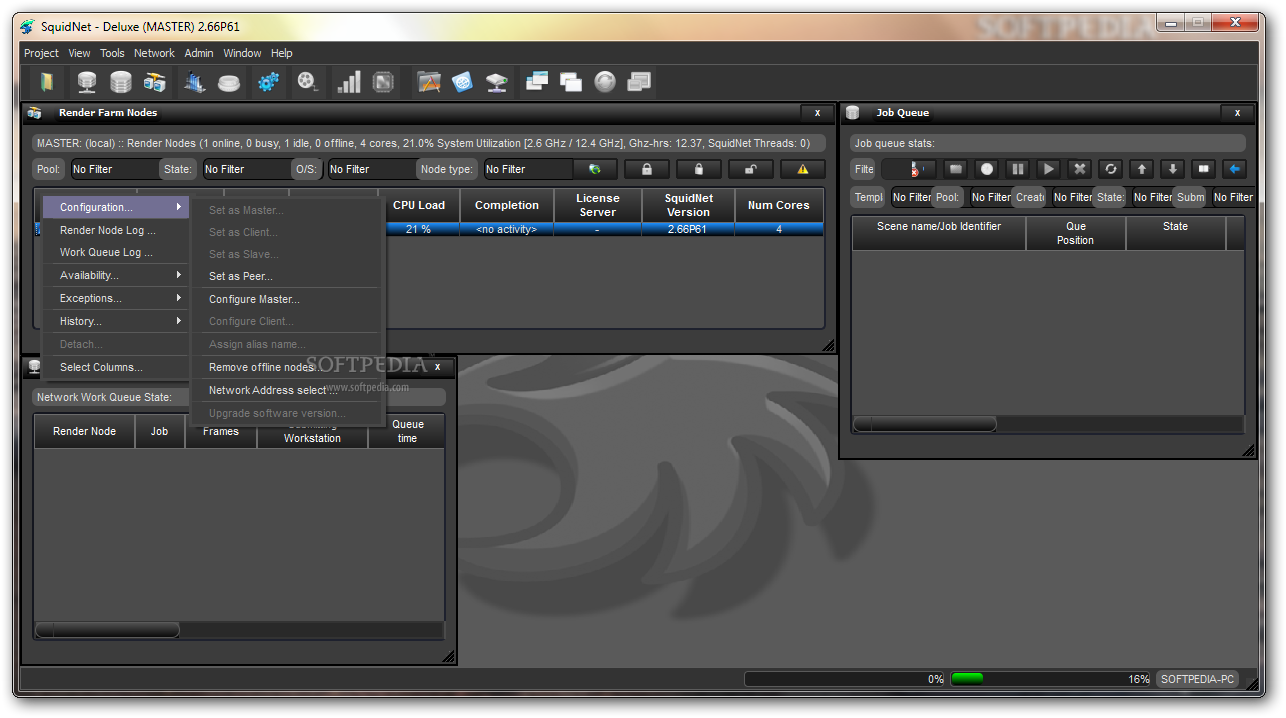Open the State filter dropdown in Render Farm Nodes

pos(247,169)
